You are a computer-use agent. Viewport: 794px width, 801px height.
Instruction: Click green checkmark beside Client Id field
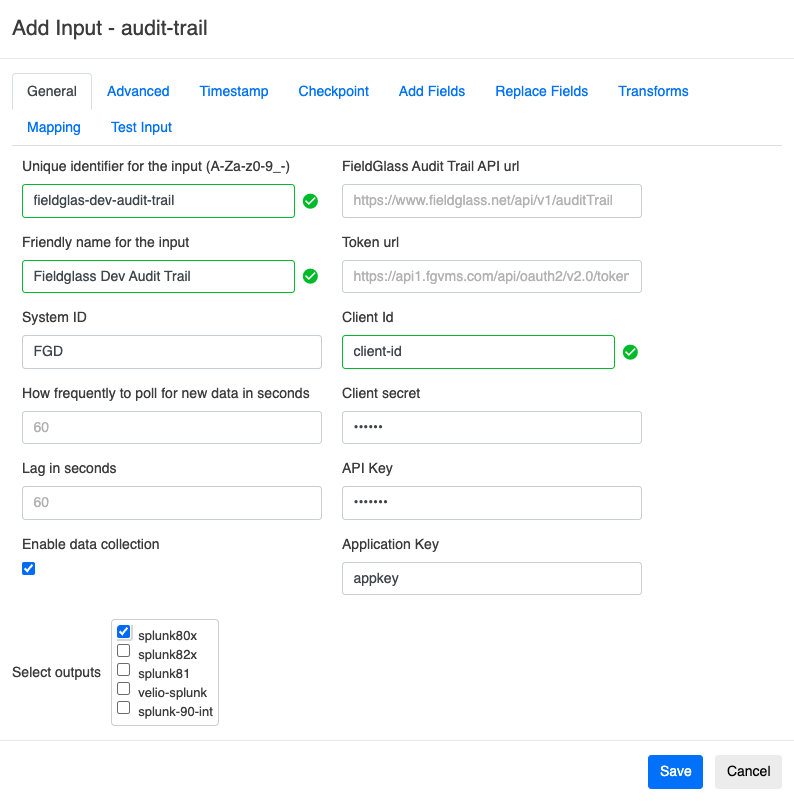(x=630, y=352)
